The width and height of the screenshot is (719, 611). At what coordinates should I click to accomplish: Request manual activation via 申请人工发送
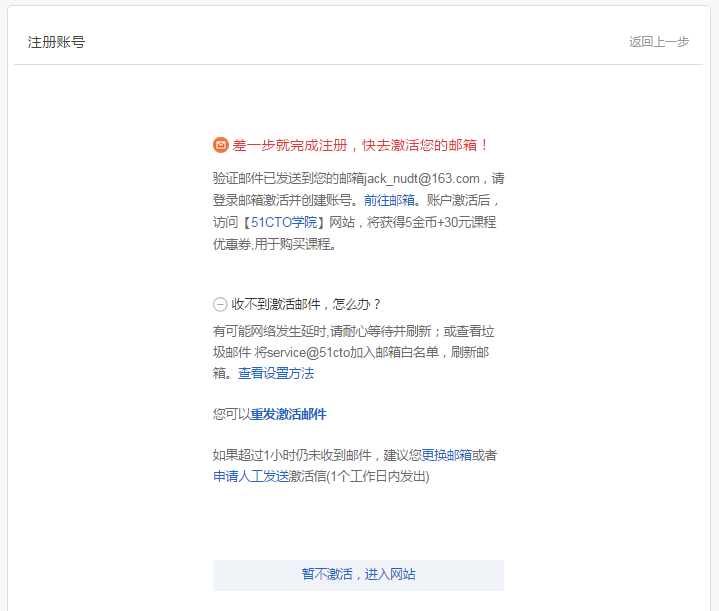pyautogui.click(x=251, y=476)
